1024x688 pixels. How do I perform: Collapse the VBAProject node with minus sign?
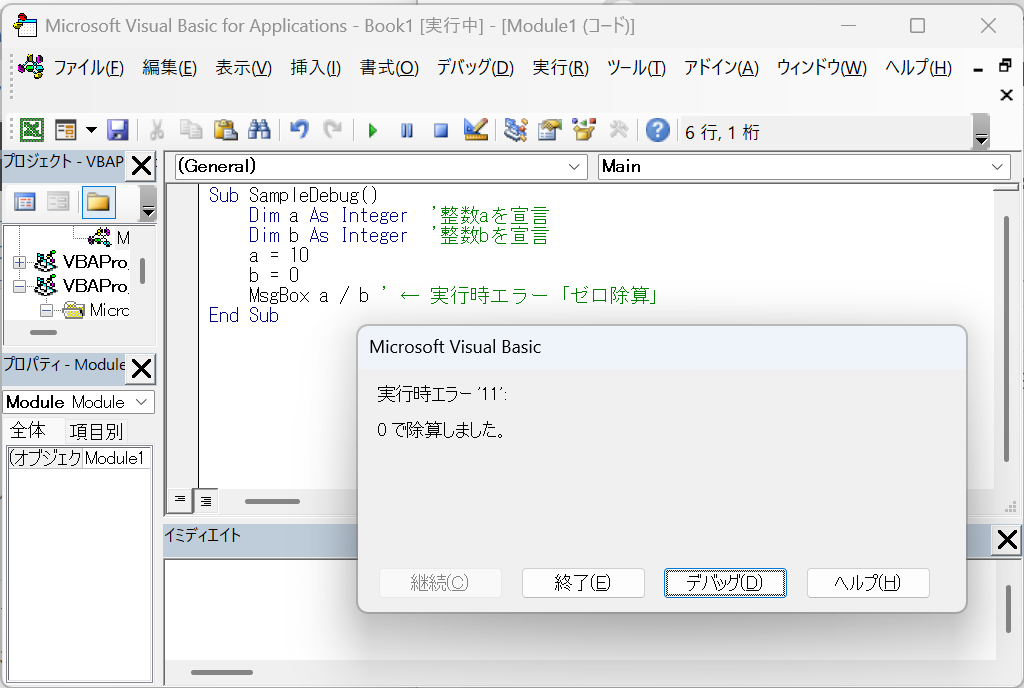[20, 287]
